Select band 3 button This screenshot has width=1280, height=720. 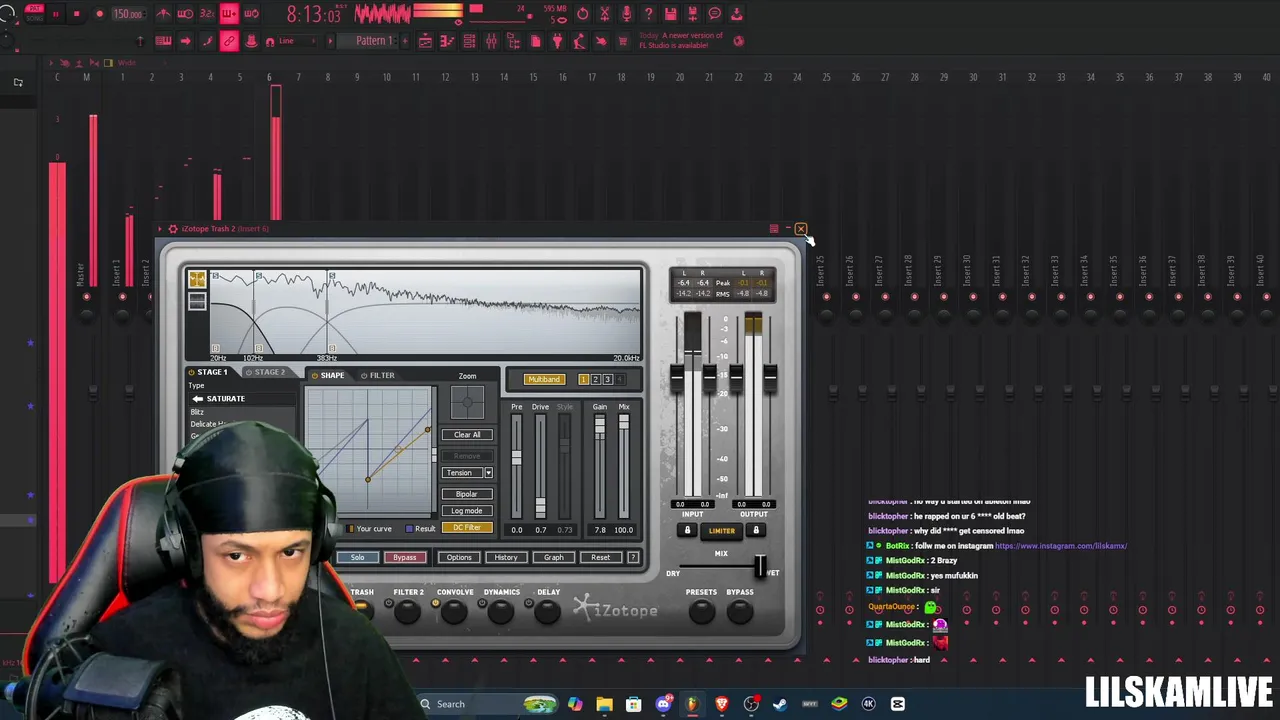coord(607,379)
